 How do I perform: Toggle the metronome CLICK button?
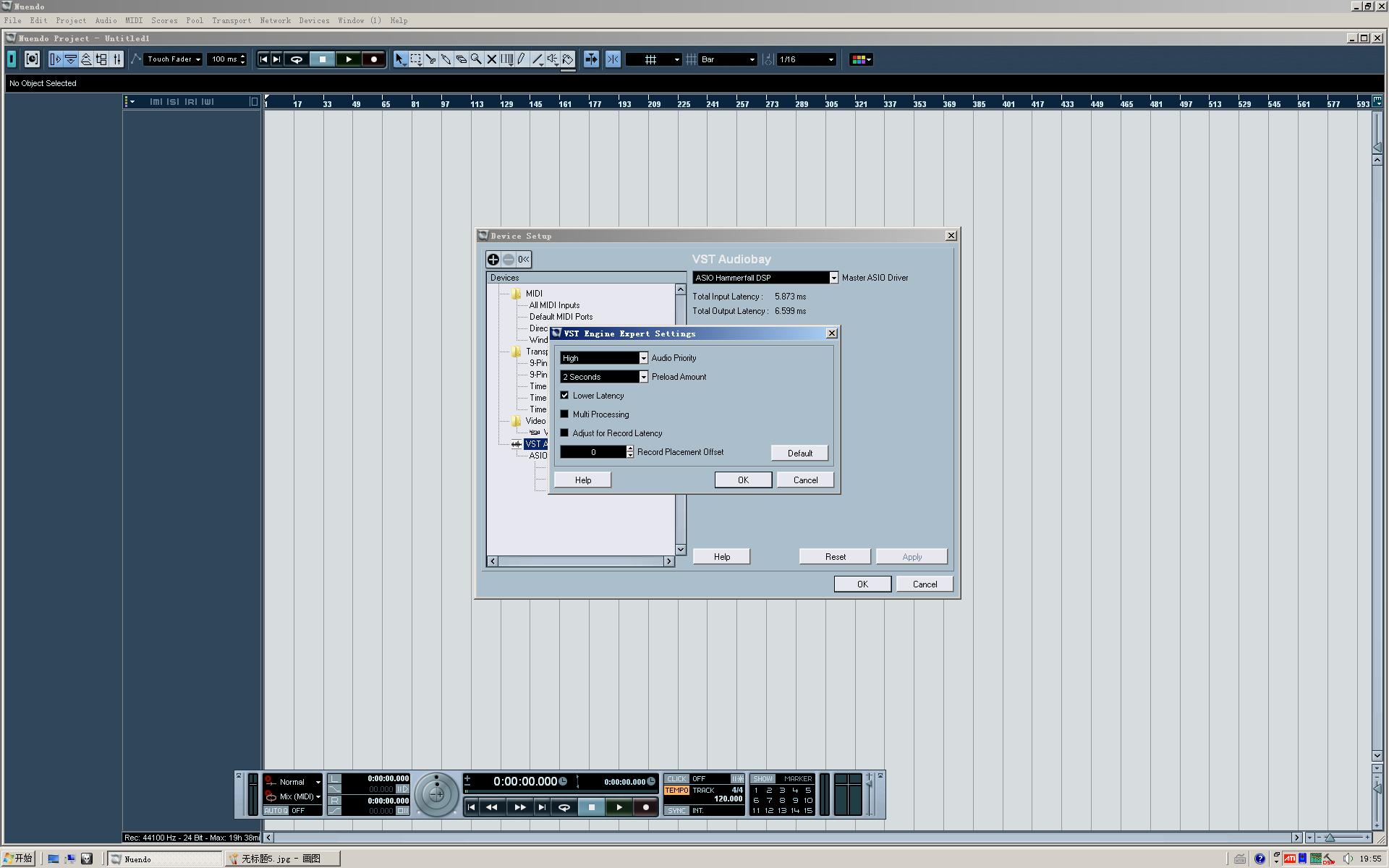(677, 779)
